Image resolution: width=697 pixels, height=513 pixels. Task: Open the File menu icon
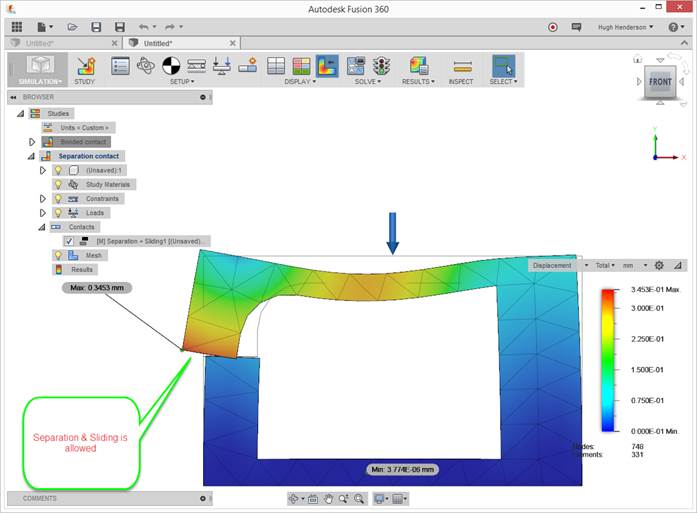(44, 27)
